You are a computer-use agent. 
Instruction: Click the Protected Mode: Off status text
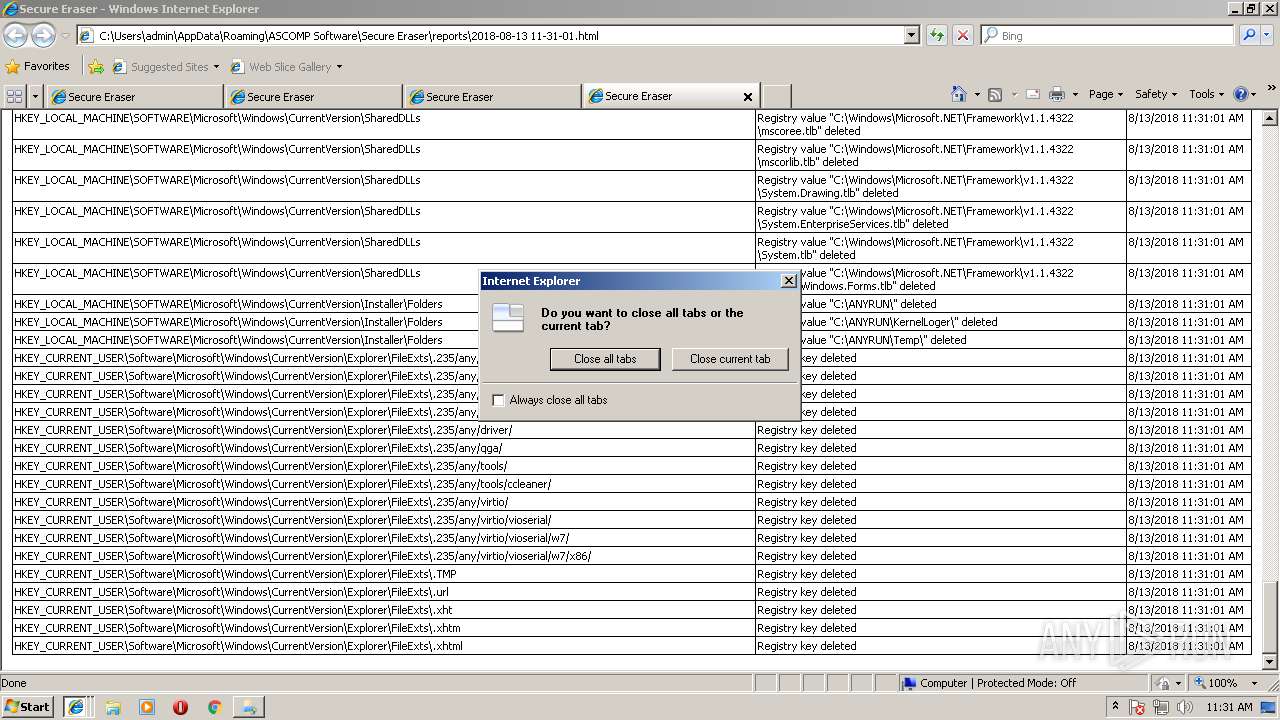coord(1027,683)
